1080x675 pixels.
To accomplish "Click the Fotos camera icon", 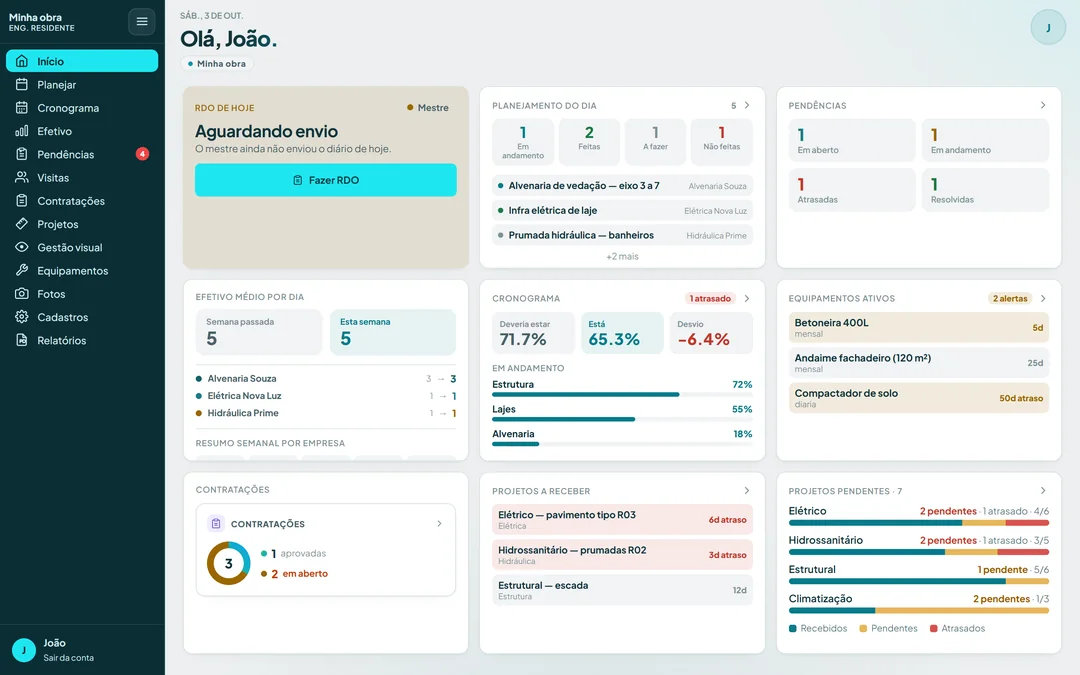I will [22, 294].
